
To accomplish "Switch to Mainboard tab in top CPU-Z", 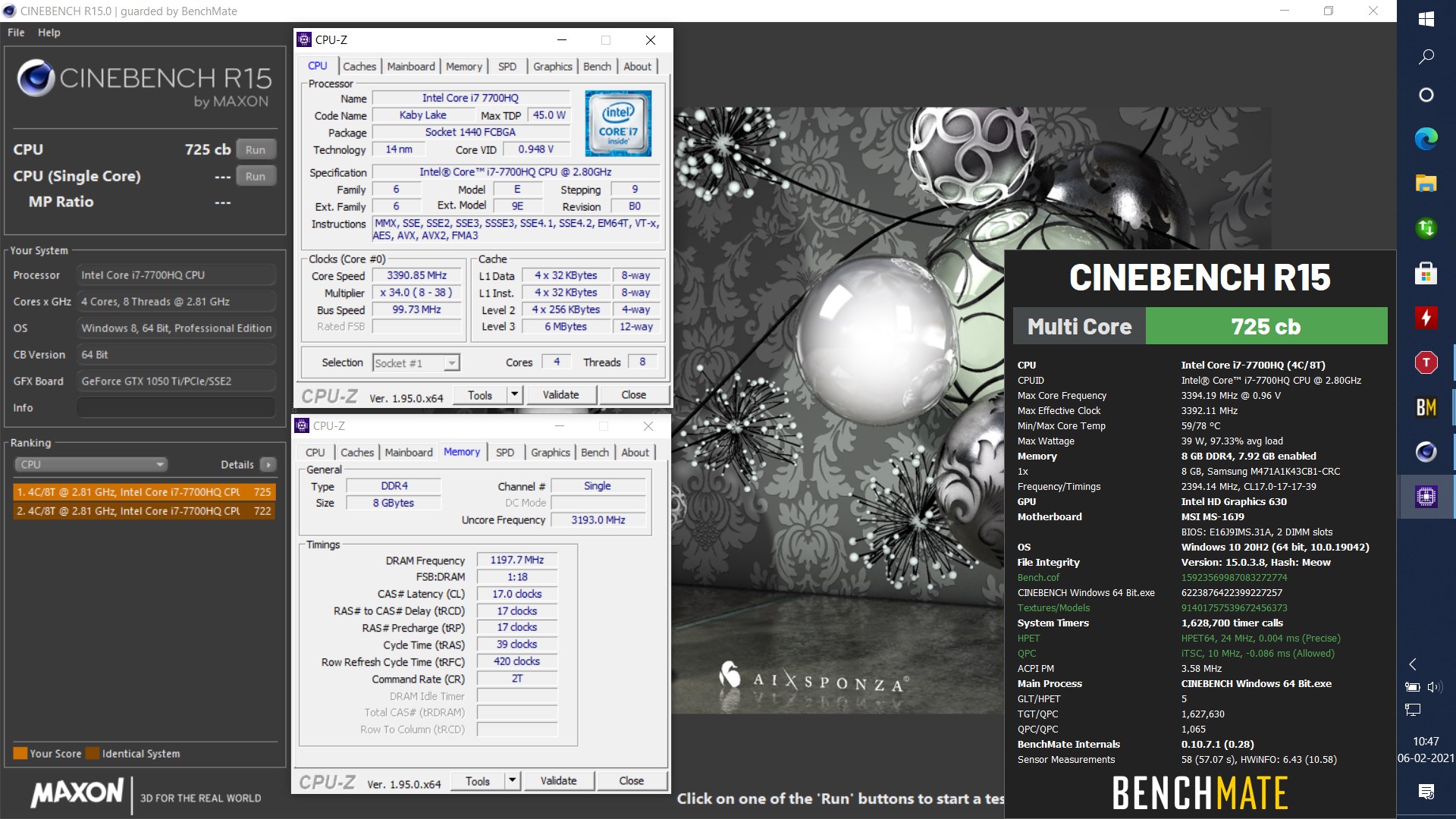I will 411,67.
